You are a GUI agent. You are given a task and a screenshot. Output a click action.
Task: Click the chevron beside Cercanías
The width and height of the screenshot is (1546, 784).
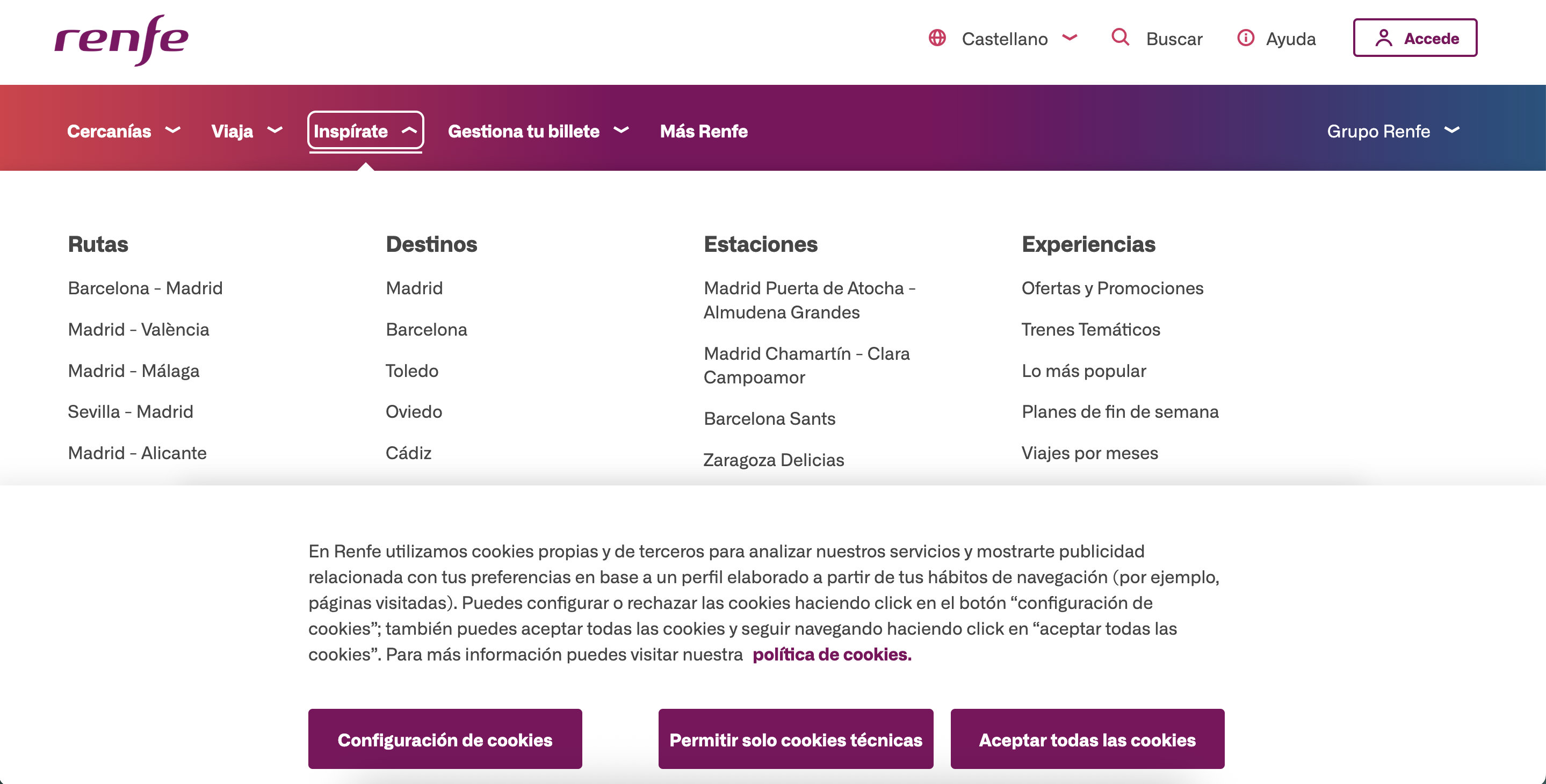pos(172,130)
